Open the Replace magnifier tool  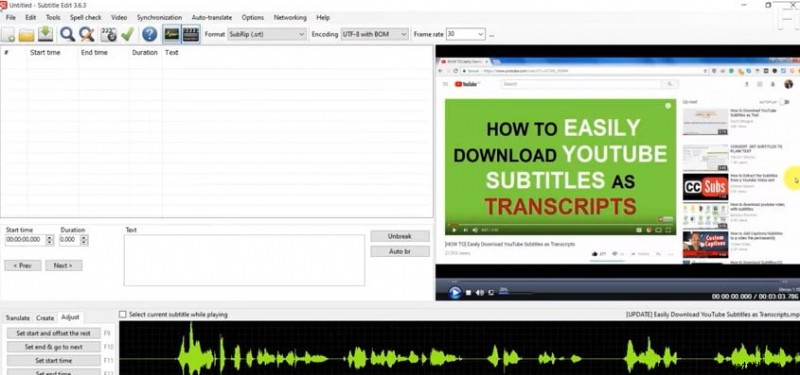coord(87,34)
